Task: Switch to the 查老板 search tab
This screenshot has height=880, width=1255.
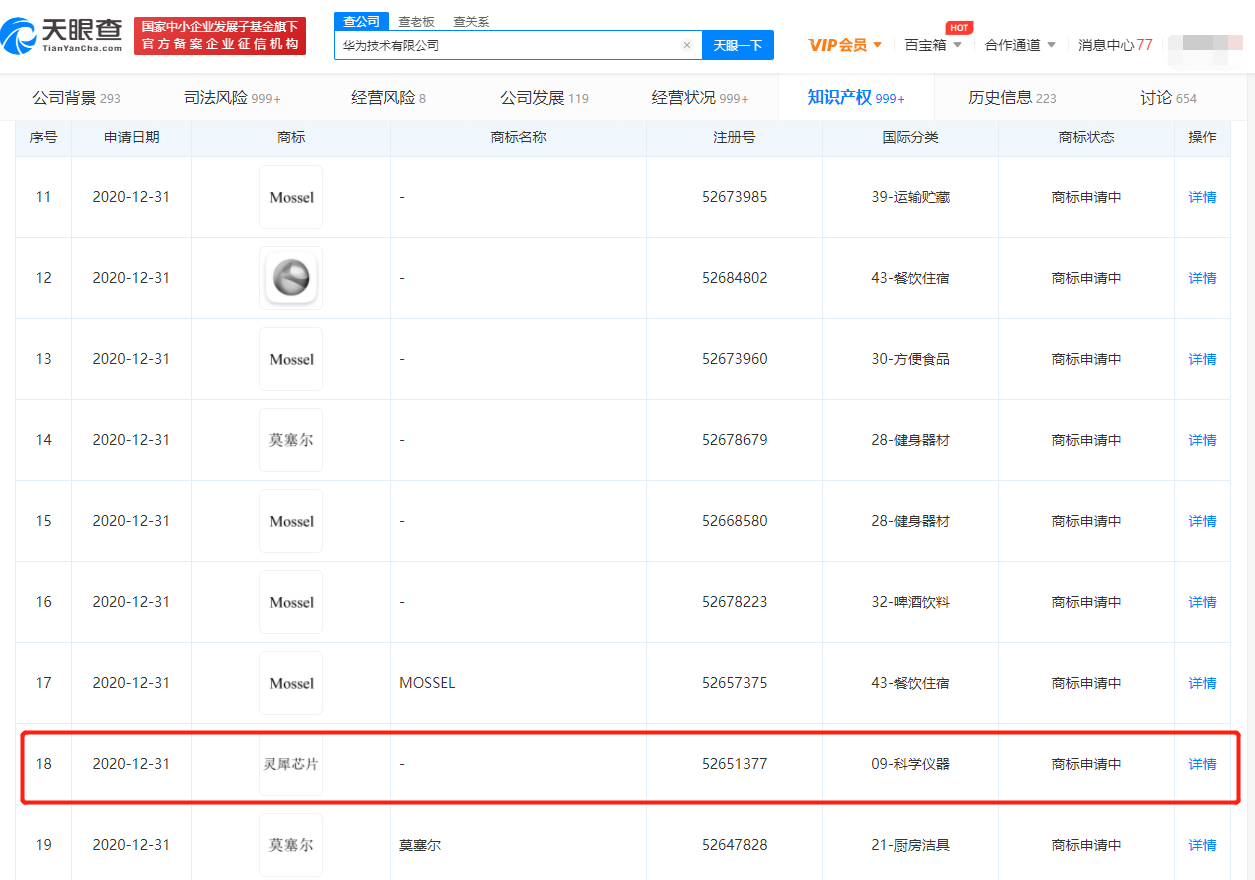Action: [417, 21]
